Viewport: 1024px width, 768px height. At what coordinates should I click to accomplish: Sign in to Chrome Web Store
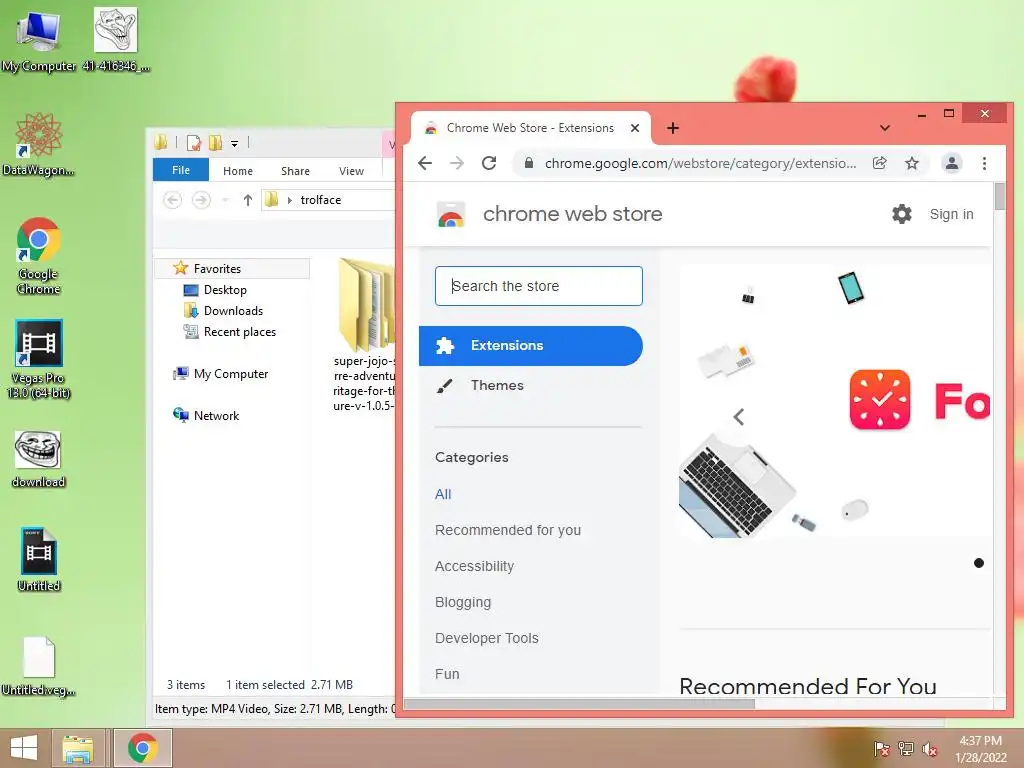pyautogui.click(x=952, y=214)
